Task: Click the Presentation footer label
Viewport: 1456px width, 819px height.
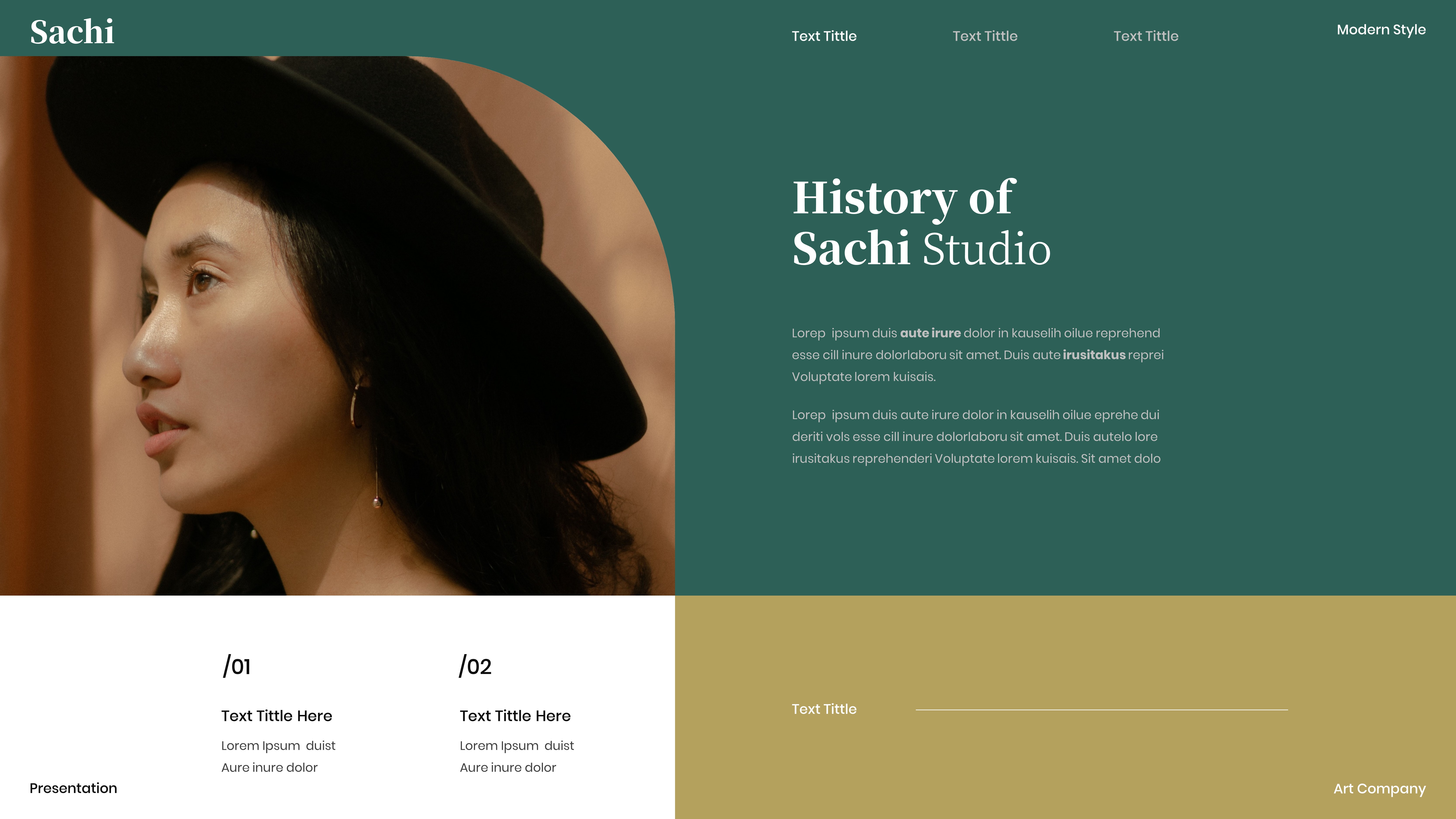Action: 73,788
